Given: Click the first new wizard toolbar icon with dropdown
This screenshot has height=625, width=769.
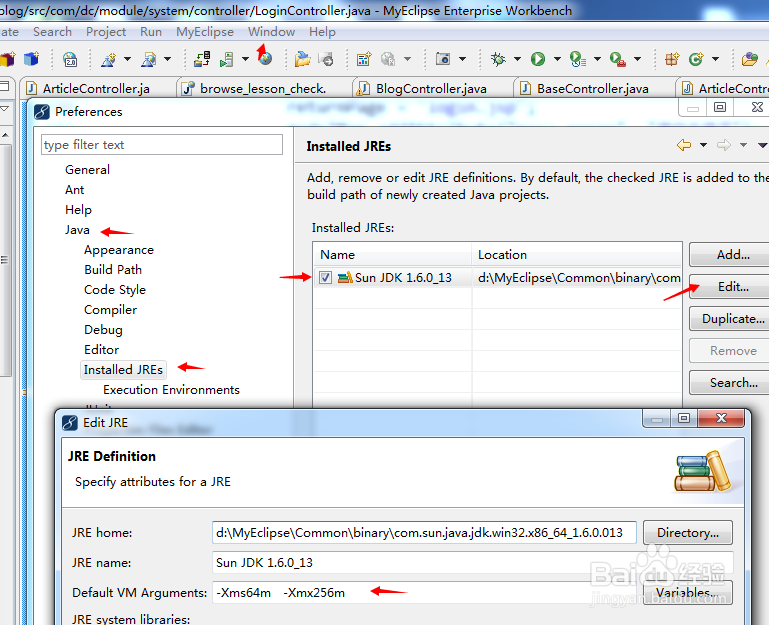Looking at the screenshot, I should coord(108,59).
